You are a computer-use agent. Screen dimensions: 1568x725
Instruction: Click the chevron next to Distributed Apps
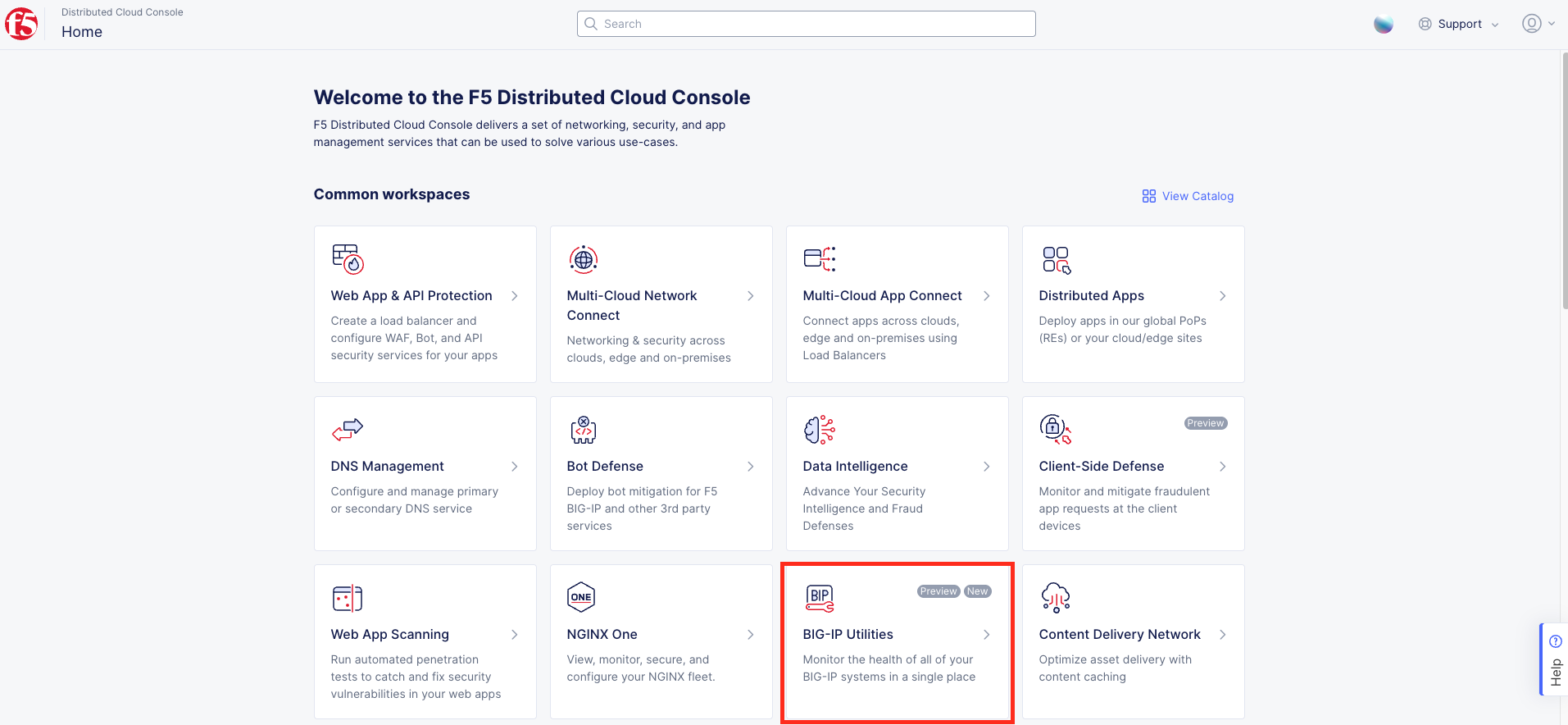(x=1222, y=296)
